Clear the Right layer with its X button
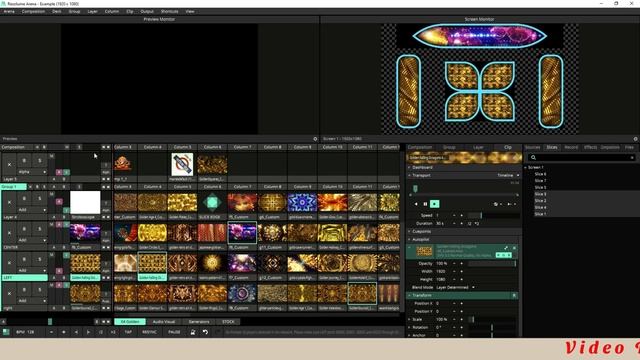Viewport: 640px width, 360px height. 9,293
